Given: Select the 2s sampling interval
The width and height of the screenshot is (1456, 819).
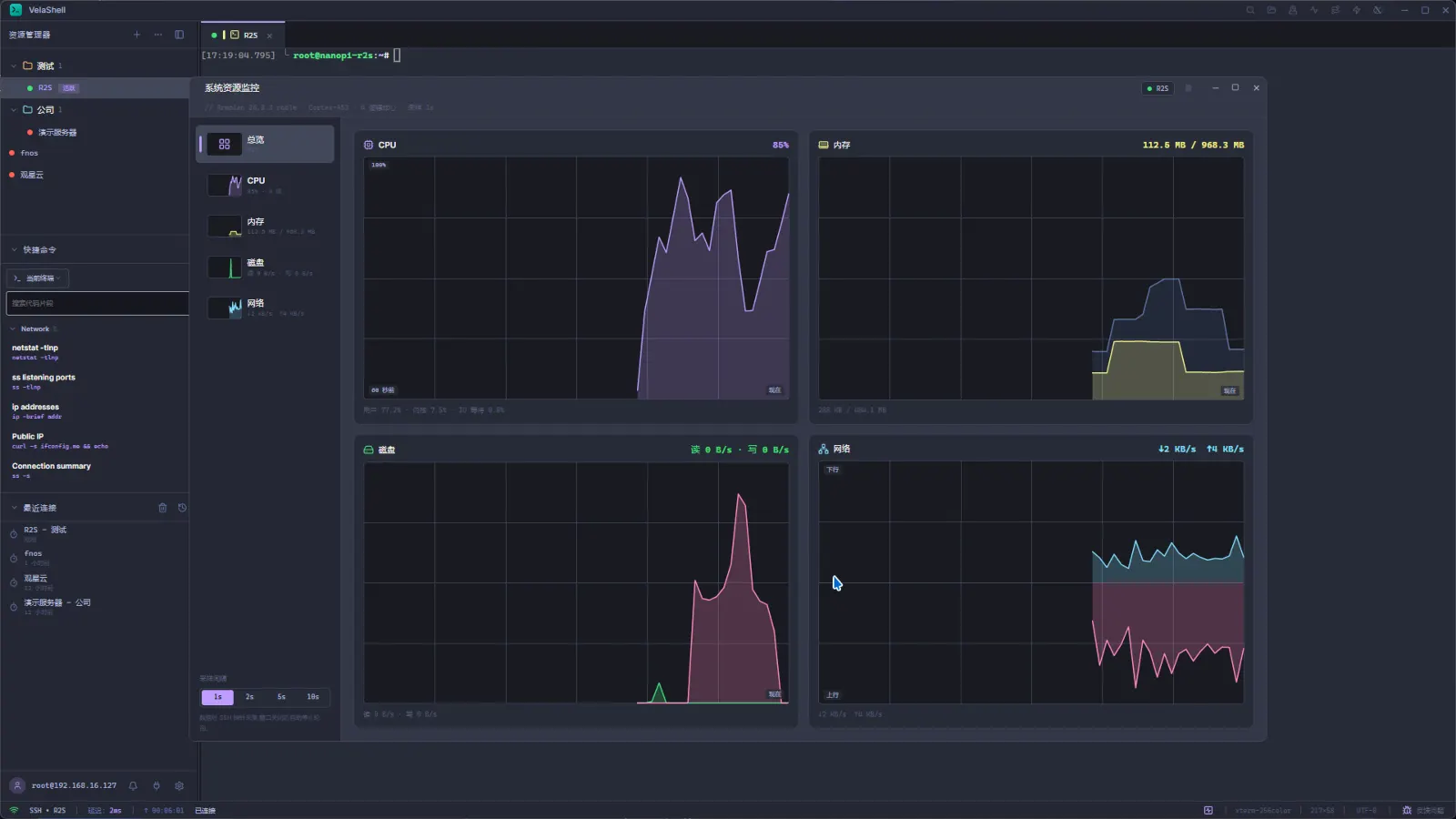Looking at the screenshot, I should (249, 697).
